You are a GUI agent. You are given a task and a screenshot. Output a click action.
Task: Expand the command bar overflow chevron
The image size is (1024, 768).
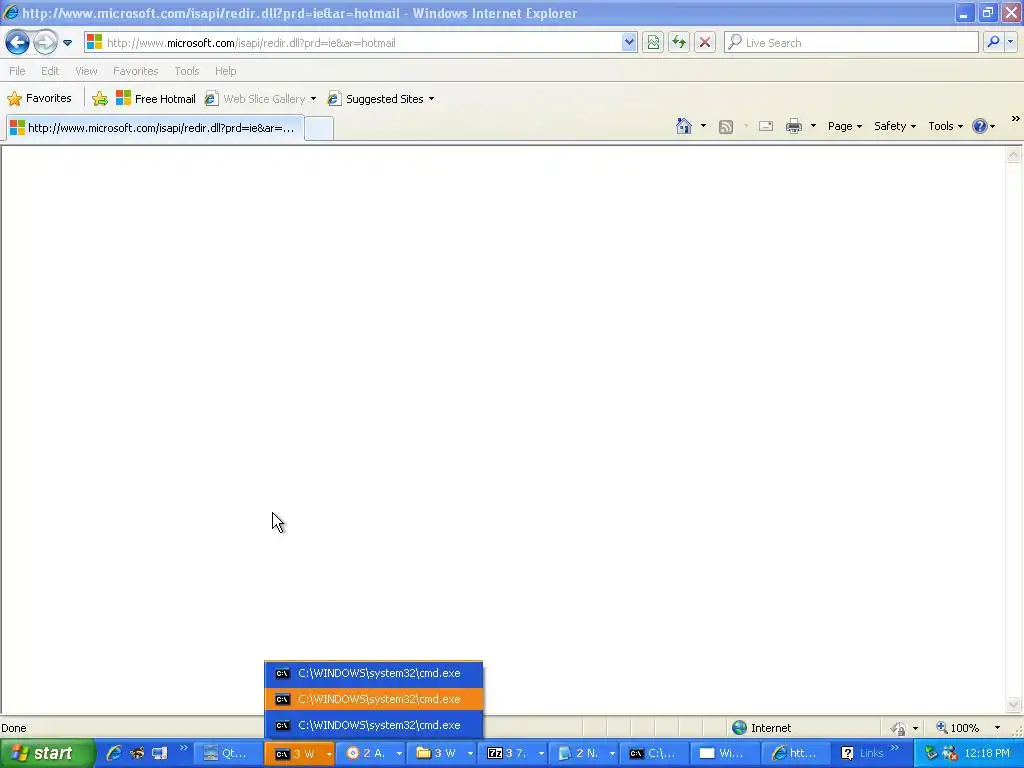click(x=1015, y=119)
